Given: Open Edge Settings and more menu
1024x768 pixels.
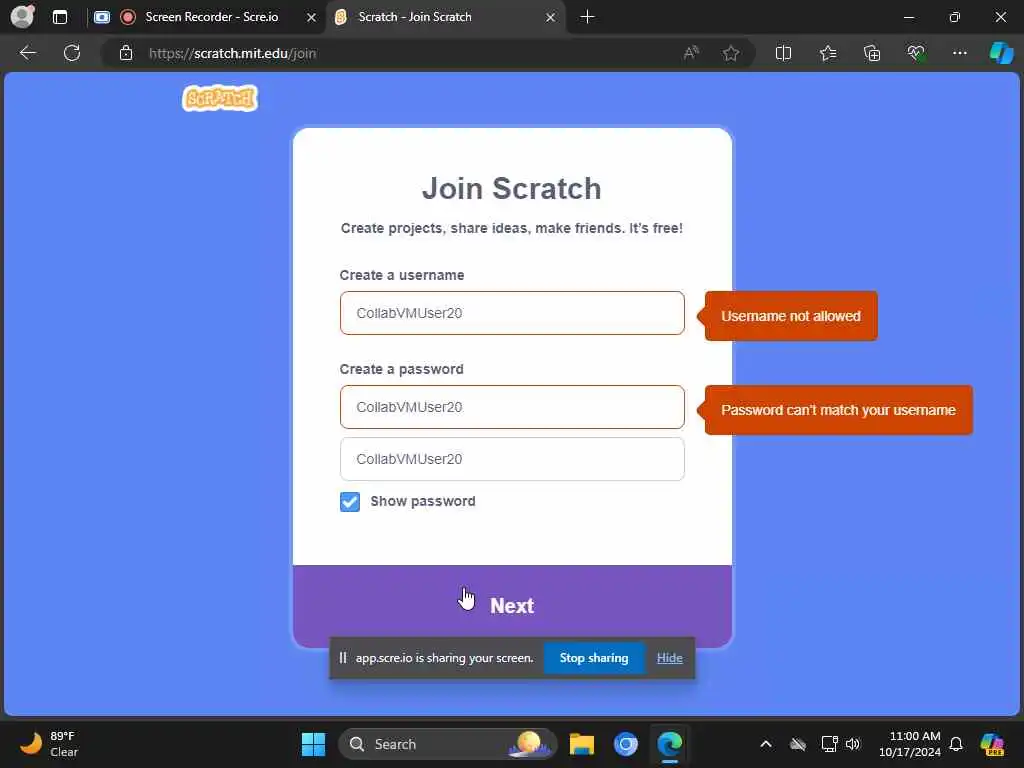Looking at the screenshot, I should tap(959, 53).
